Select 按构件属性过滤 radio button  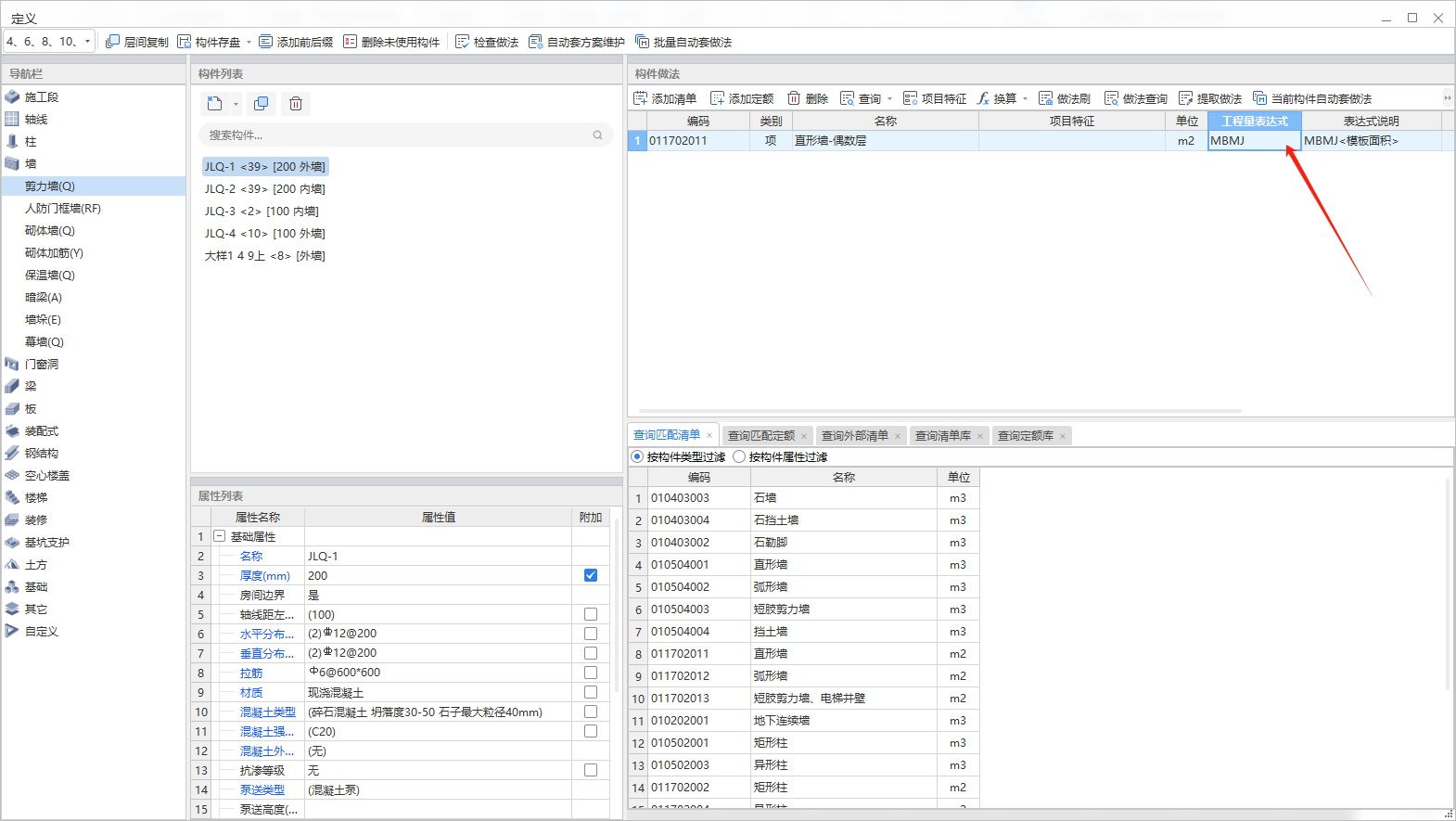[x=739, y=456]
